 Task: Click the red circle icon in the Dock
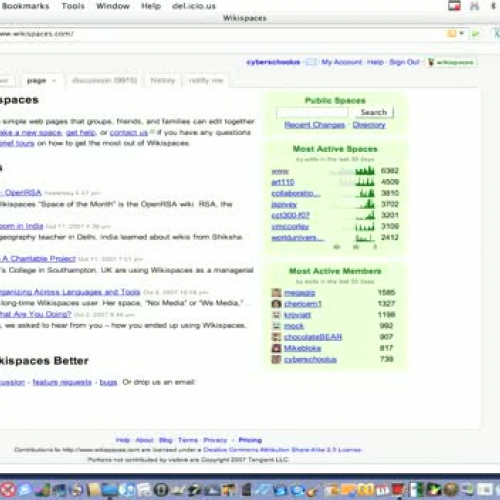(7, 490)
